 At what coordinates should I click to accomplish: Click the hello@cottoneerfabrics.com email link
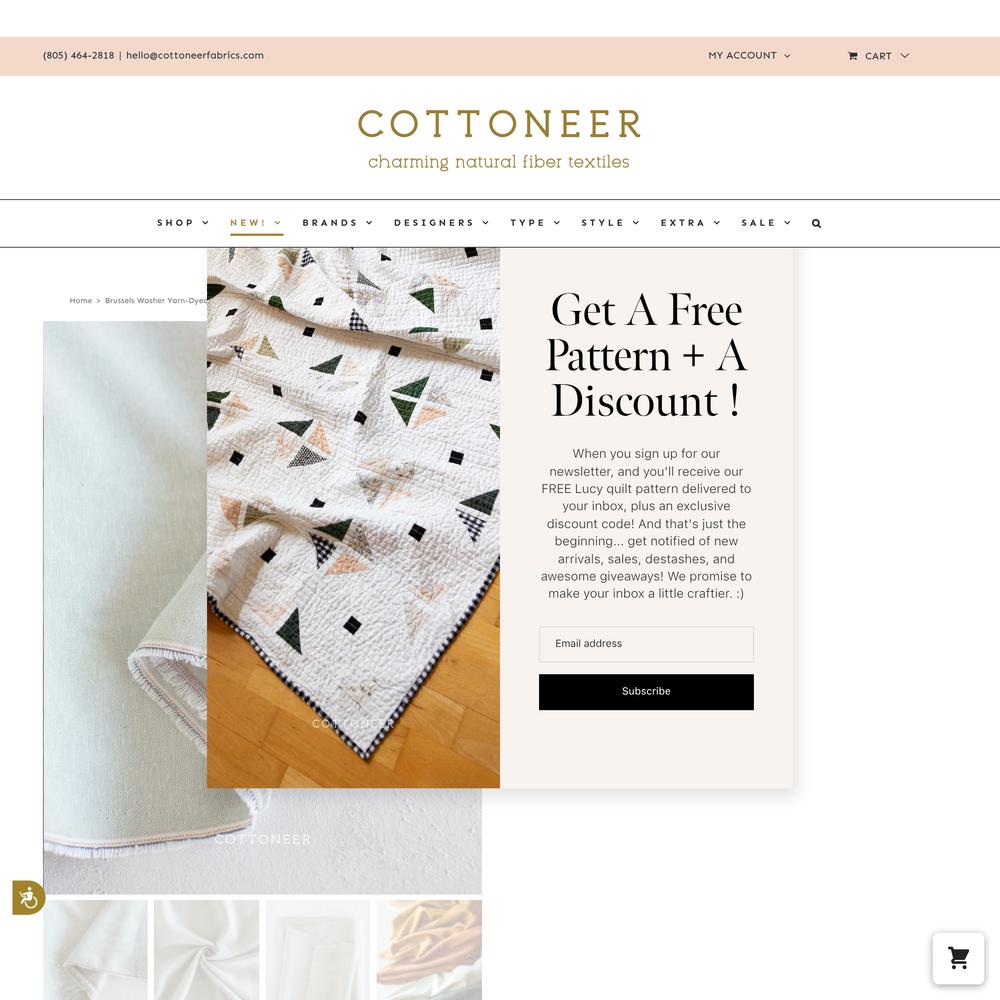(x=195, y=55)
